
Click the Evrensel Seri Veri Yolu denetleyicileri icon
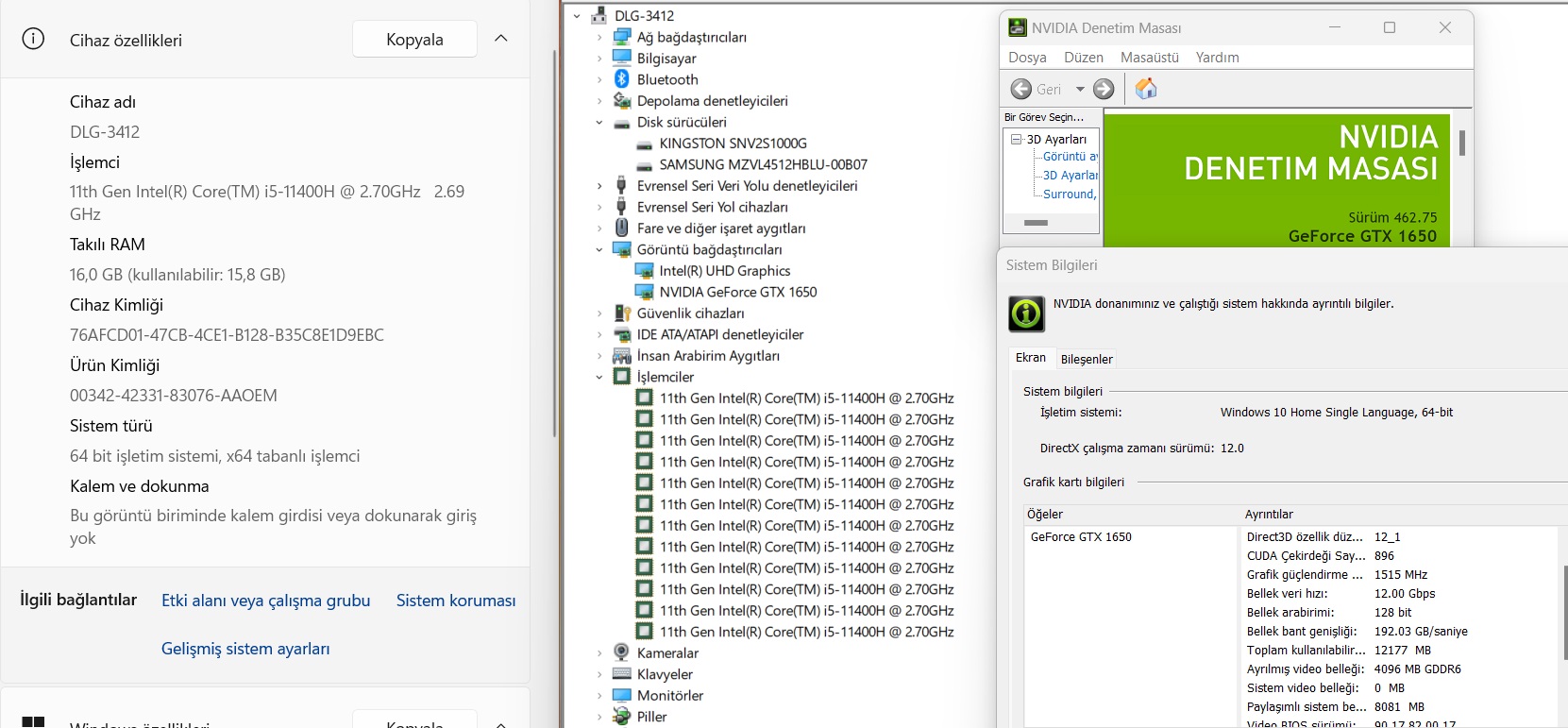tap(621, 185)
